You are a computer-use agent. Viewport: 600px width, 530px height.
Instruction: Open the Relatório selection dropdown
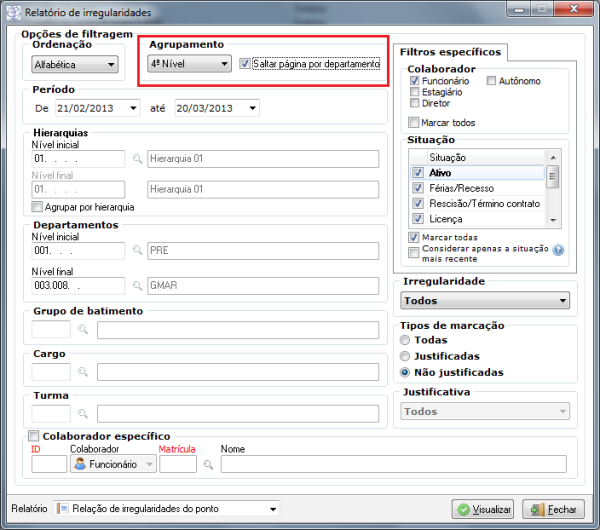coord(167,509)
